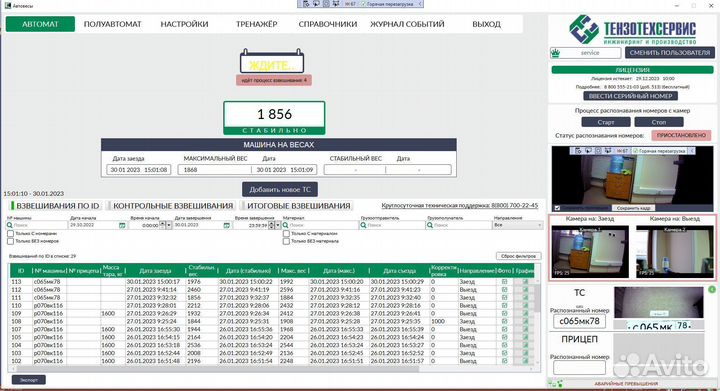Click graph icon in row 113
The width and height of the screenshot is (720, 391).
(525, 282)
